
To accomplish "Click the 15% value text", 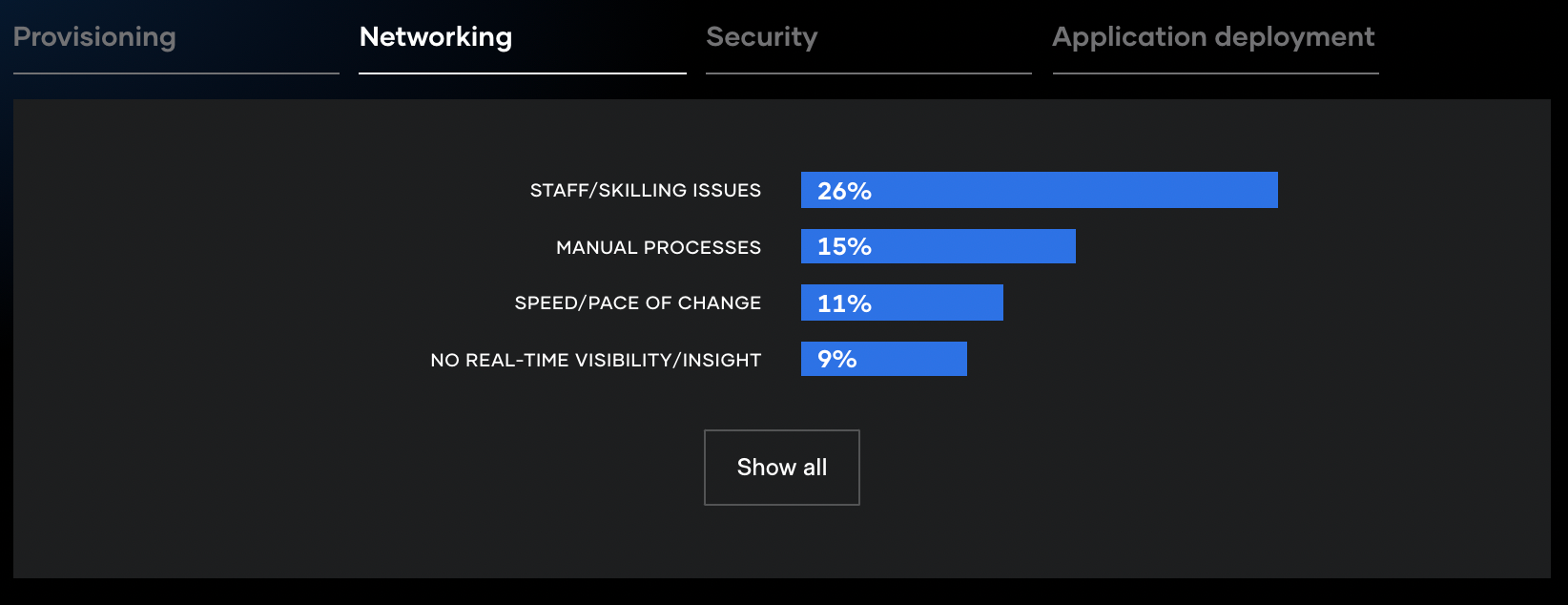I will [x=844, y=246].
